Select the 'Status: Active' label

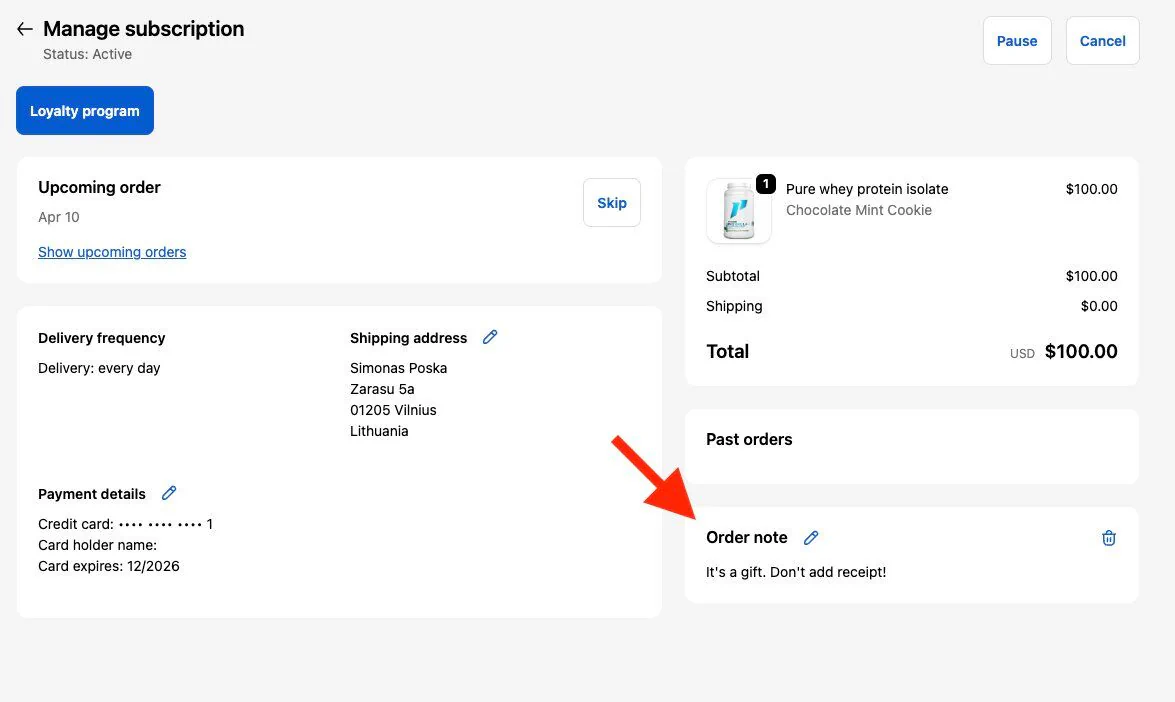tap(87, 54)
